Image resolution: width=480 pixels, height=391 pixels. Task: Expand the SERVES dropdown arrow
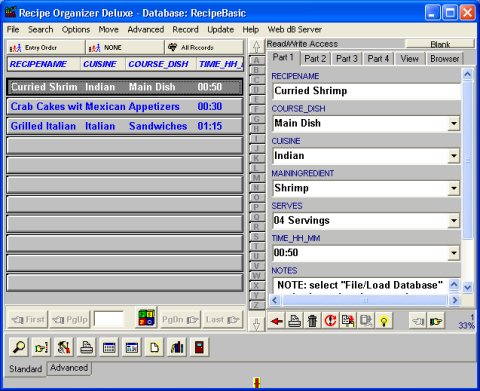click(454, 221)
